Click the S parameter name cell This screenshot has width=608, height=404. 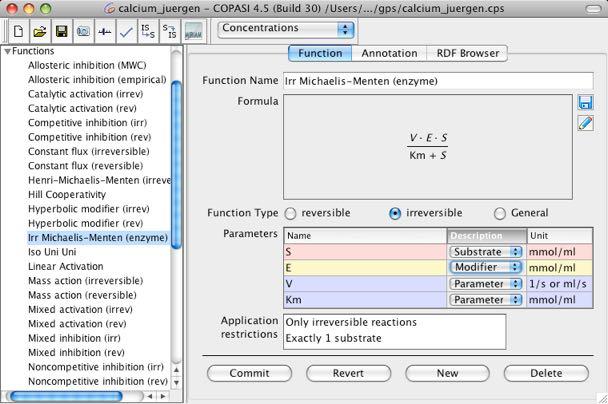click(365, 252)
